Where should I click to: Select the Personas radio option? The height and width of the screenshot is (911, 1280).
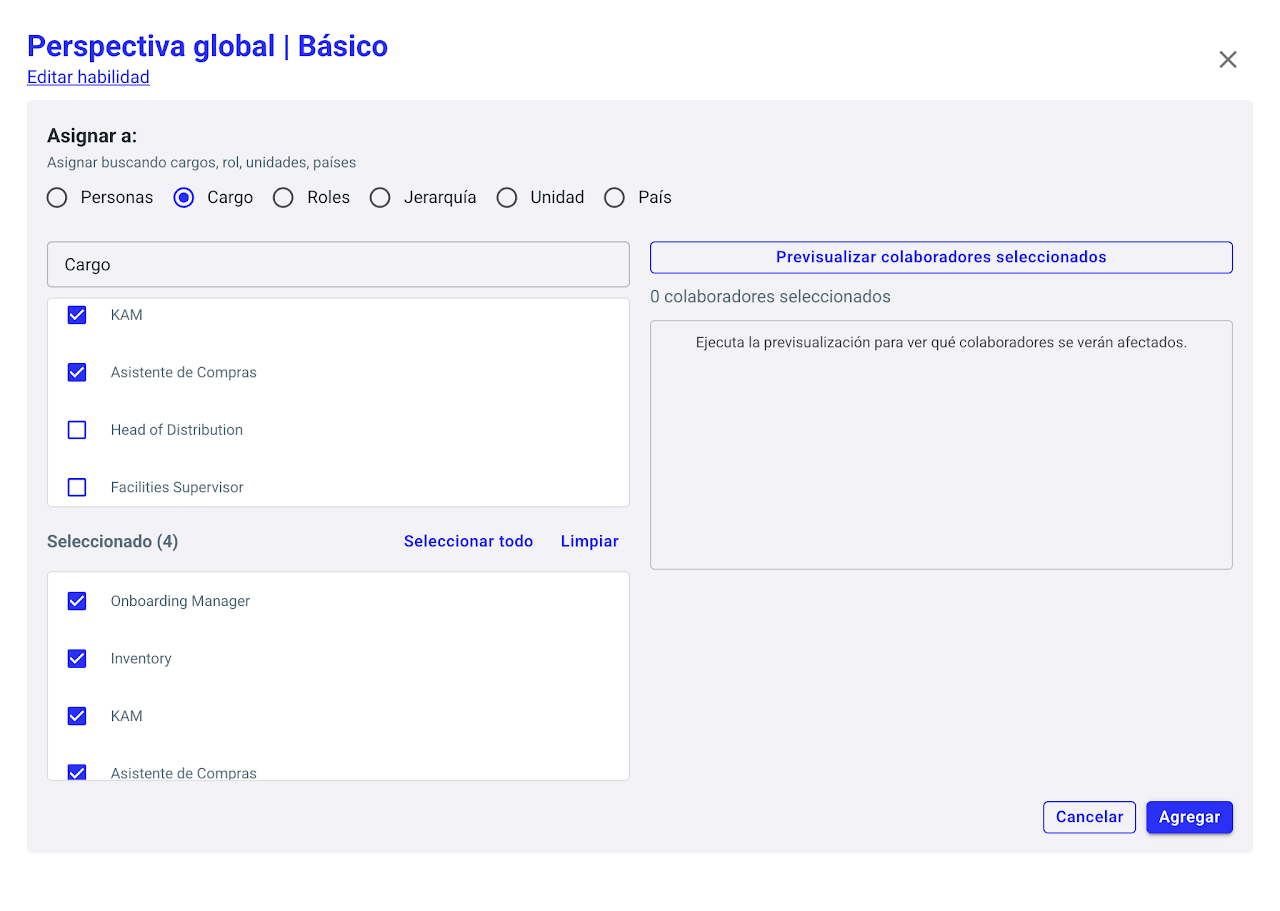pyautogui.click(x=58, y=198)
